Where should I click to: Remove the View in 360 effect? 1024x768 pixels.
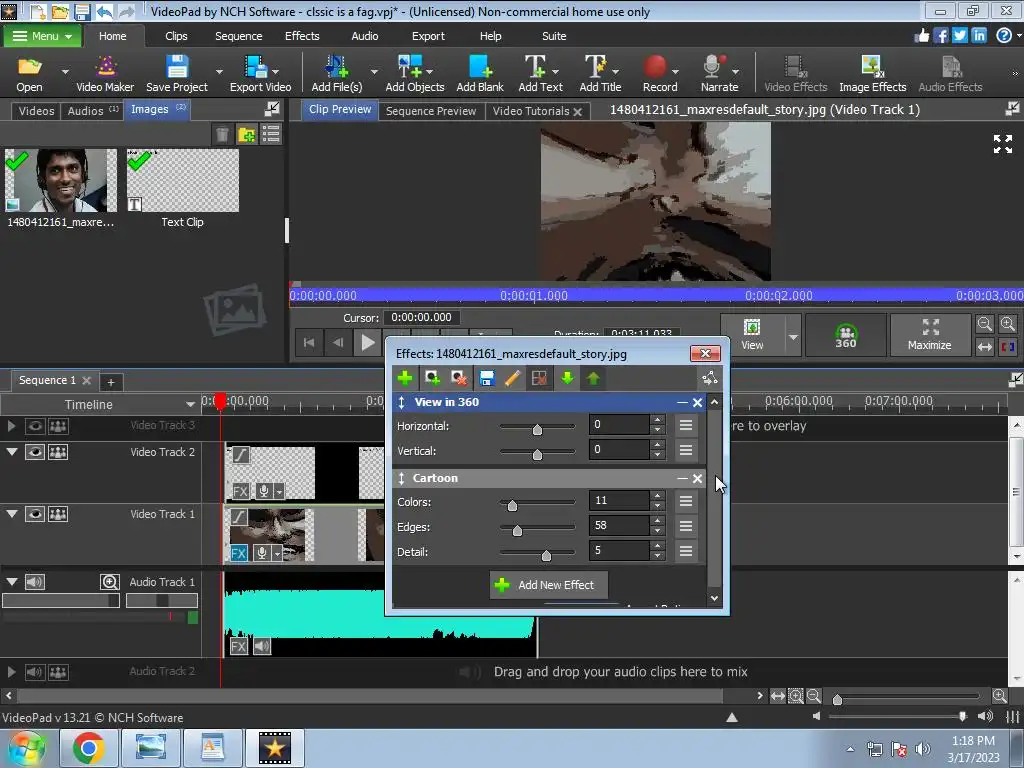(697, 403)
